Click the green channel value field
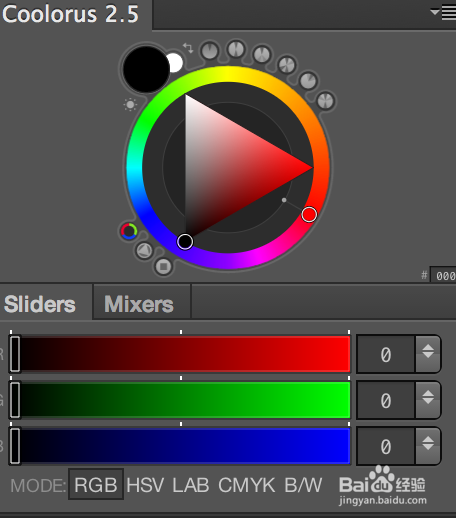Viewport: 456px width, 518px height. coord(386,400)
